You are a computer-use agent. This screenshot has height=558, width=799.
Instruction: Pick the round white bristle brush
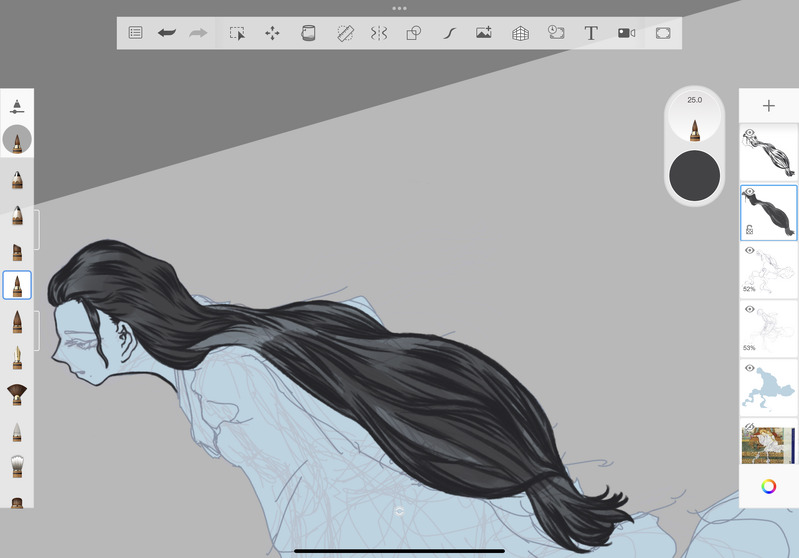[17, 466]
